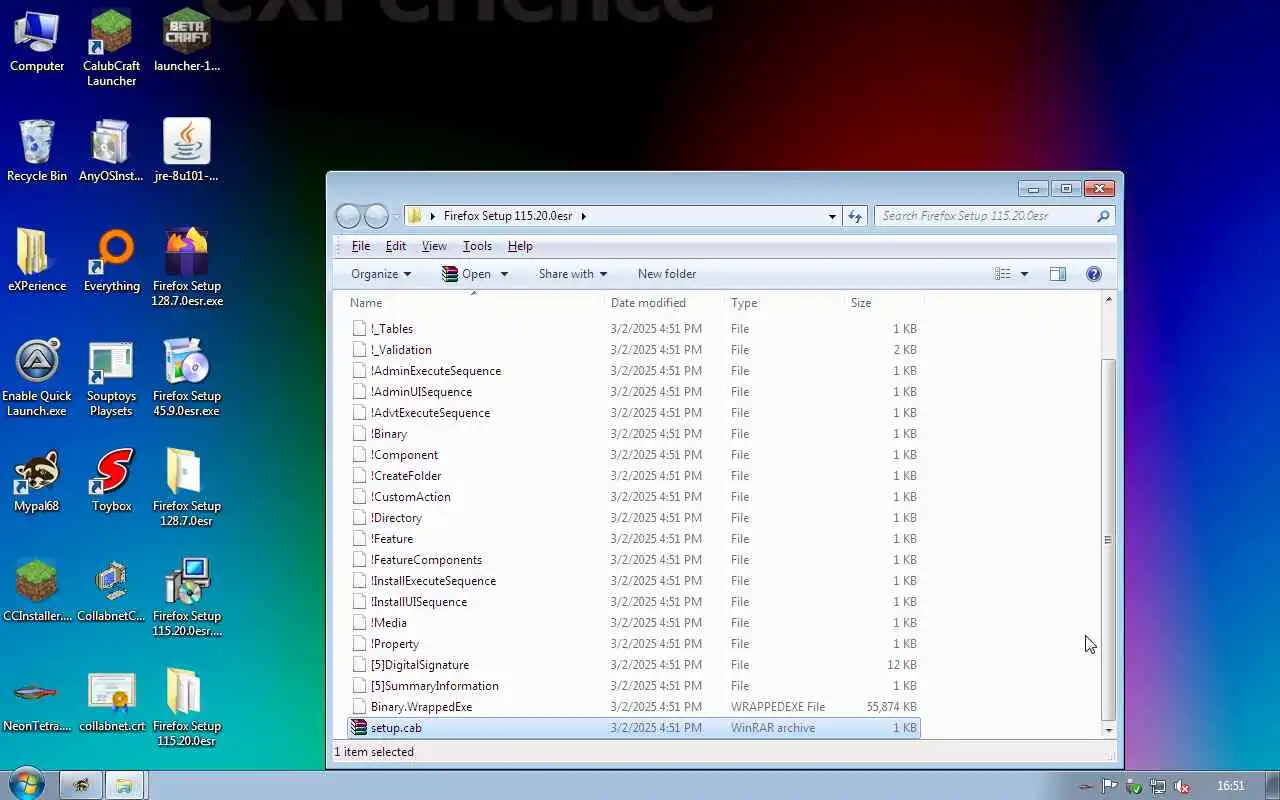Select the !InstallExecuteSequence file
The width and height of the screenshot is (1280, 800).
[x=634, y=581]
